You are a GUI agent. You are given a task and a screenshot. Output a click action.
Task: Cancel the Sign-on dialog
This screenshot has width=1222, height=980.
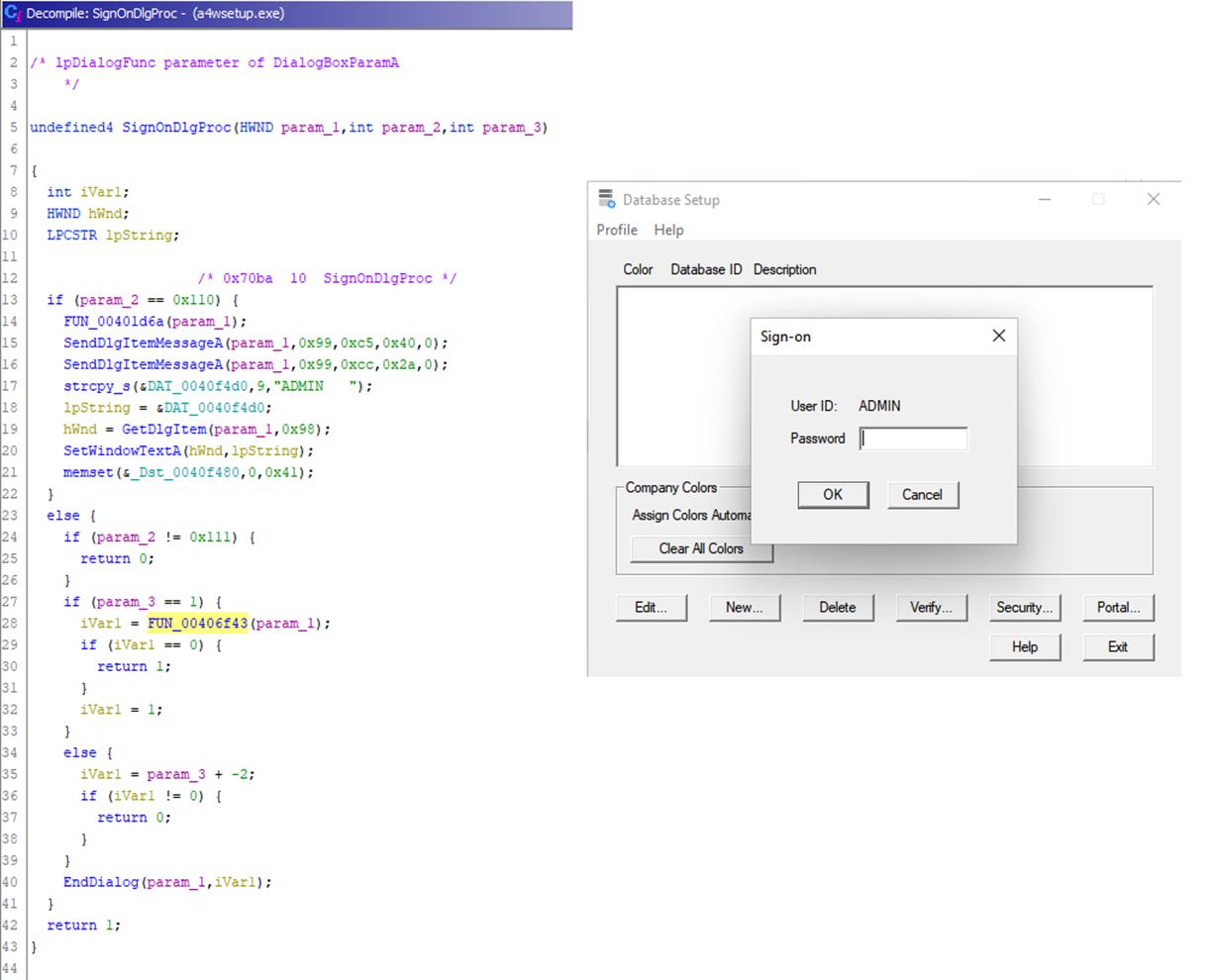click(x=922, y=495)
